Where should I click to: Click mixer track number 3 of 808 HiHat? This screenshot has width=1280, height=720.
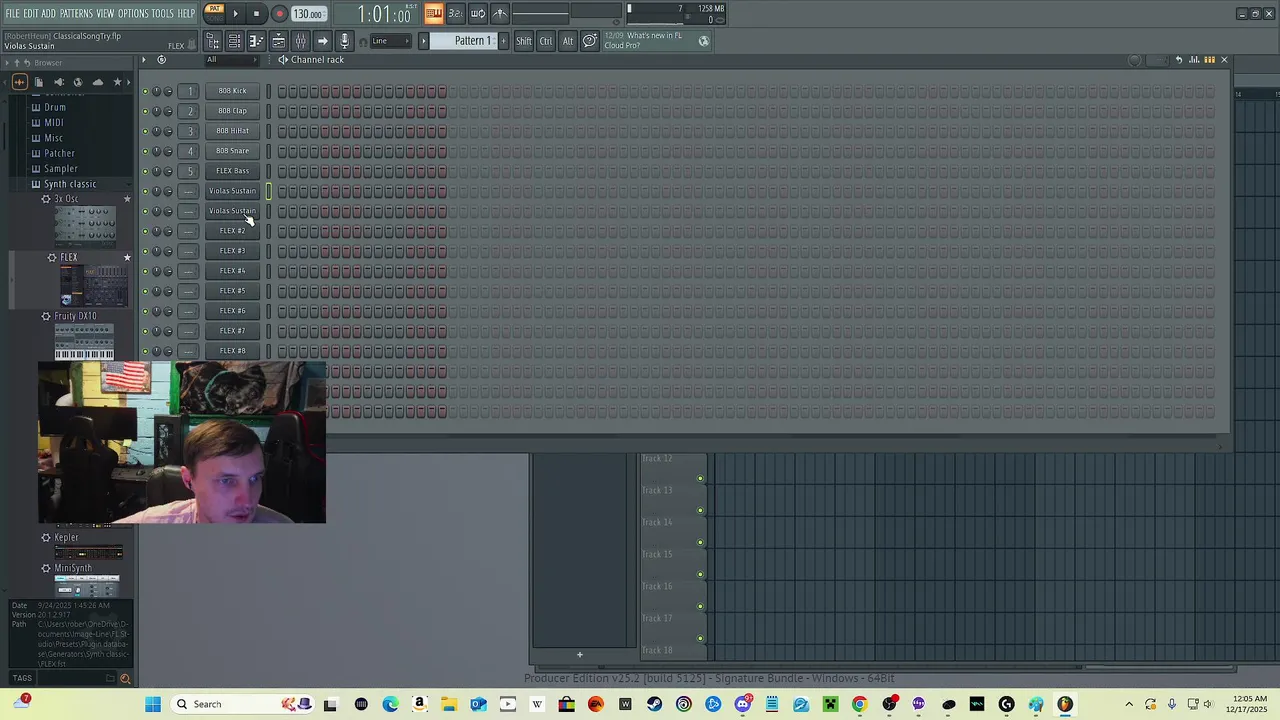click(190, 131)
